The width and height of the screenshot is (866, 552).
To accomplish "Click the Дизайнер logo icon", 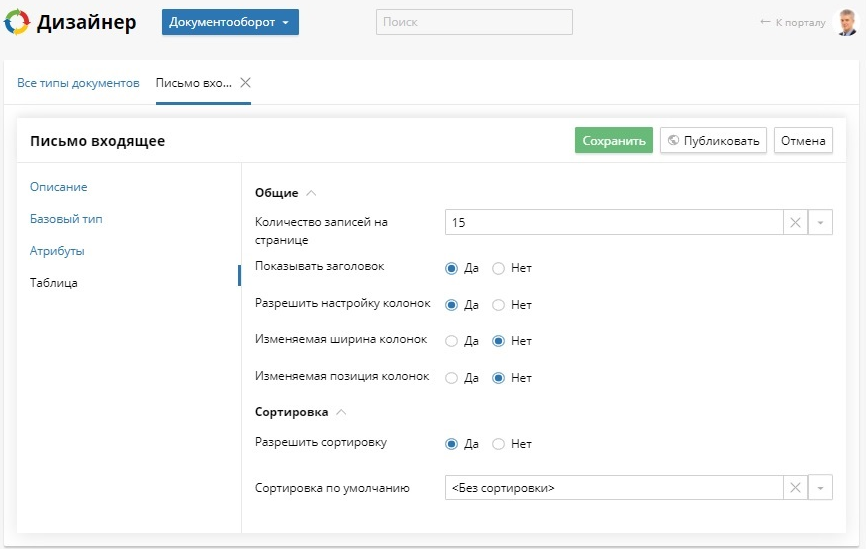I will (17, 22).
